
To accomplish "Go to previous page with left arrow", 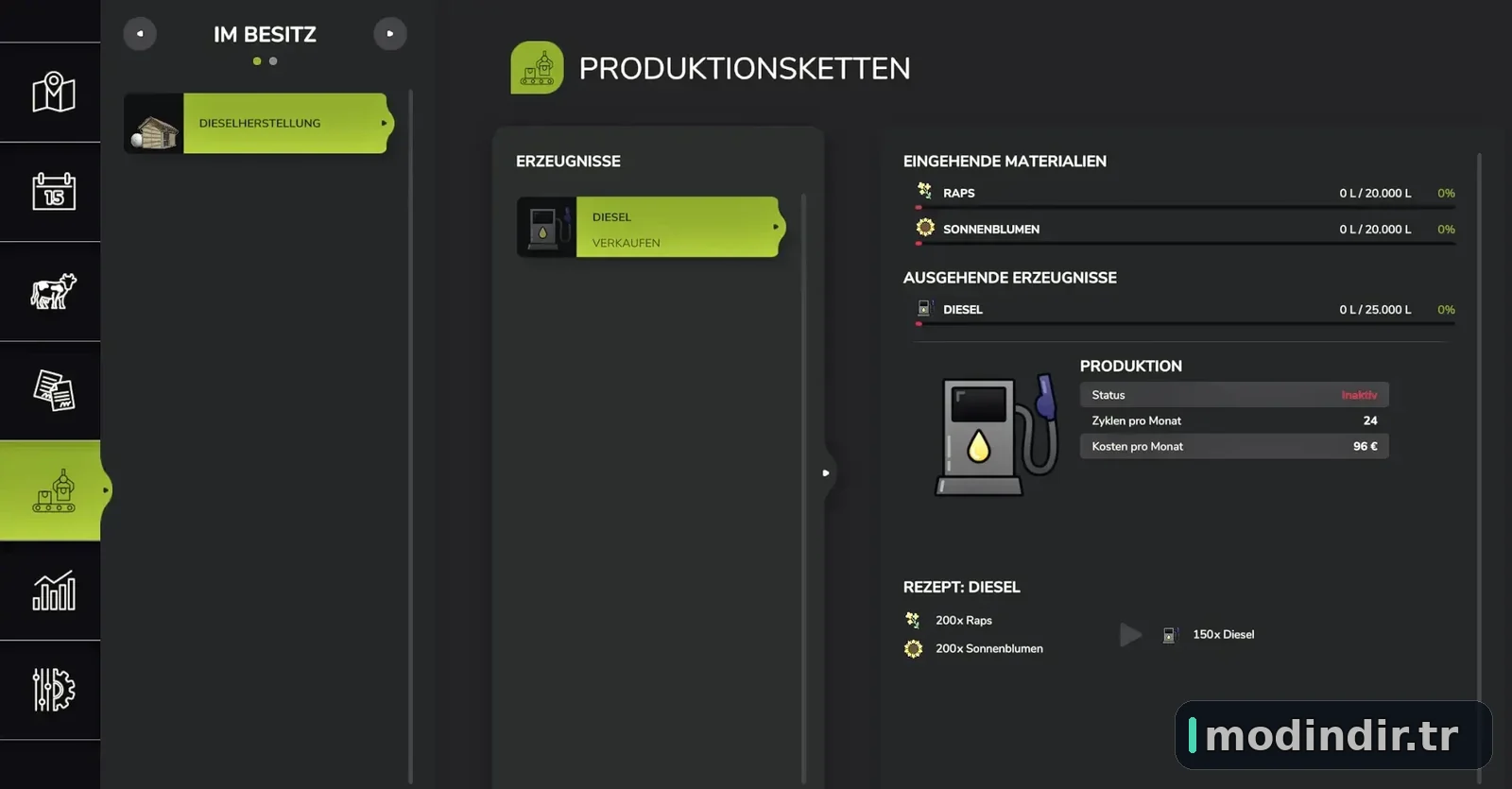I will (140, 34).
